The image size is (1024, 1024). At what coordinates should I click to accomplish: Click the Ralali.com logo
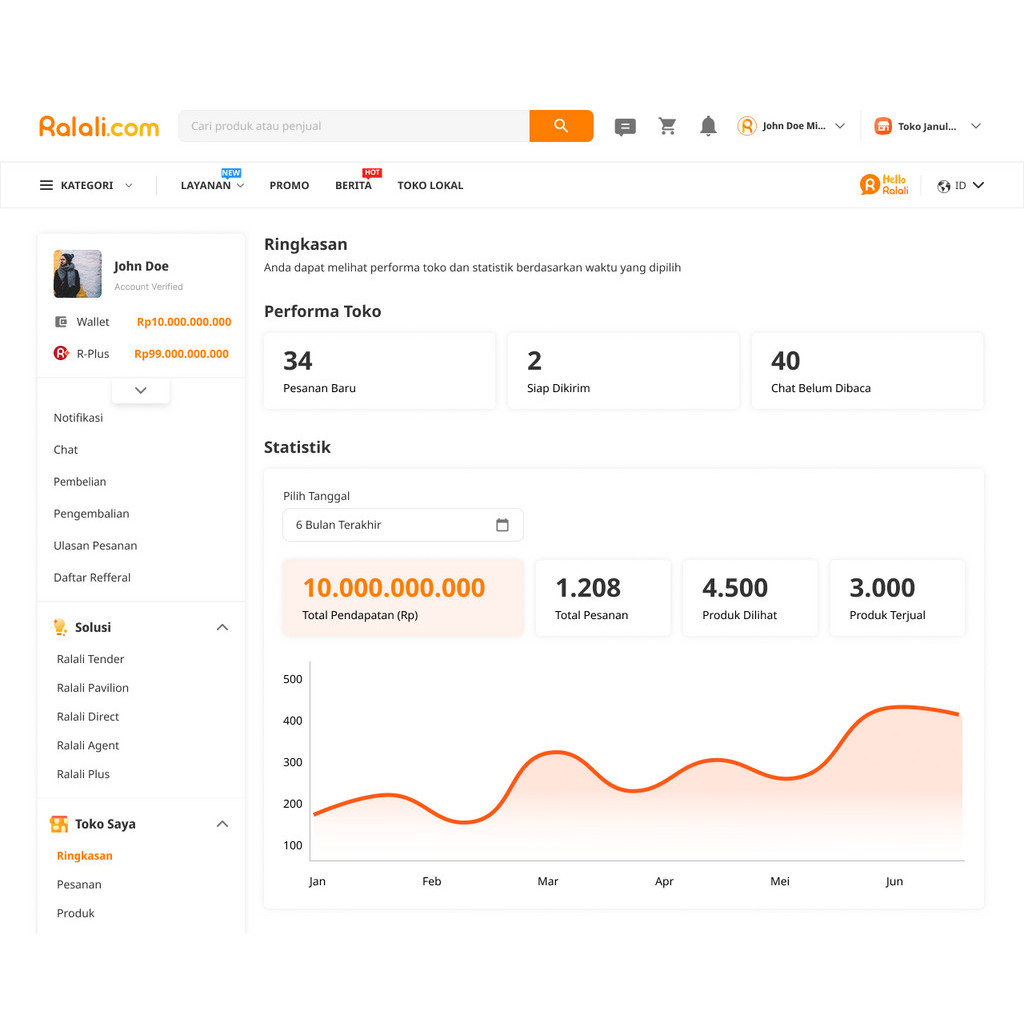pyautogui.click(x=99, y=127)
